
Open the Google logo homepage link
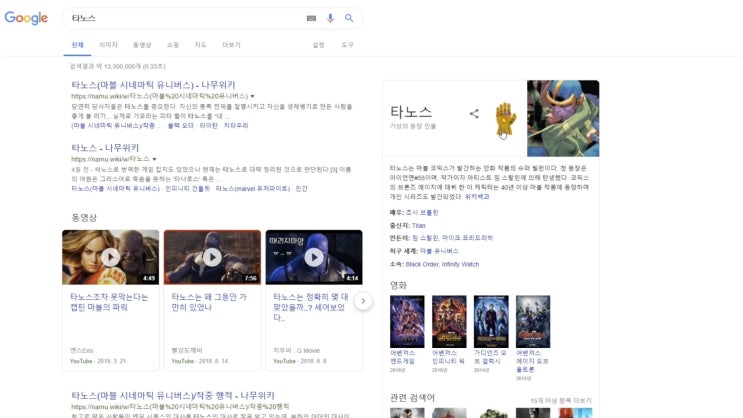(26, 18)
